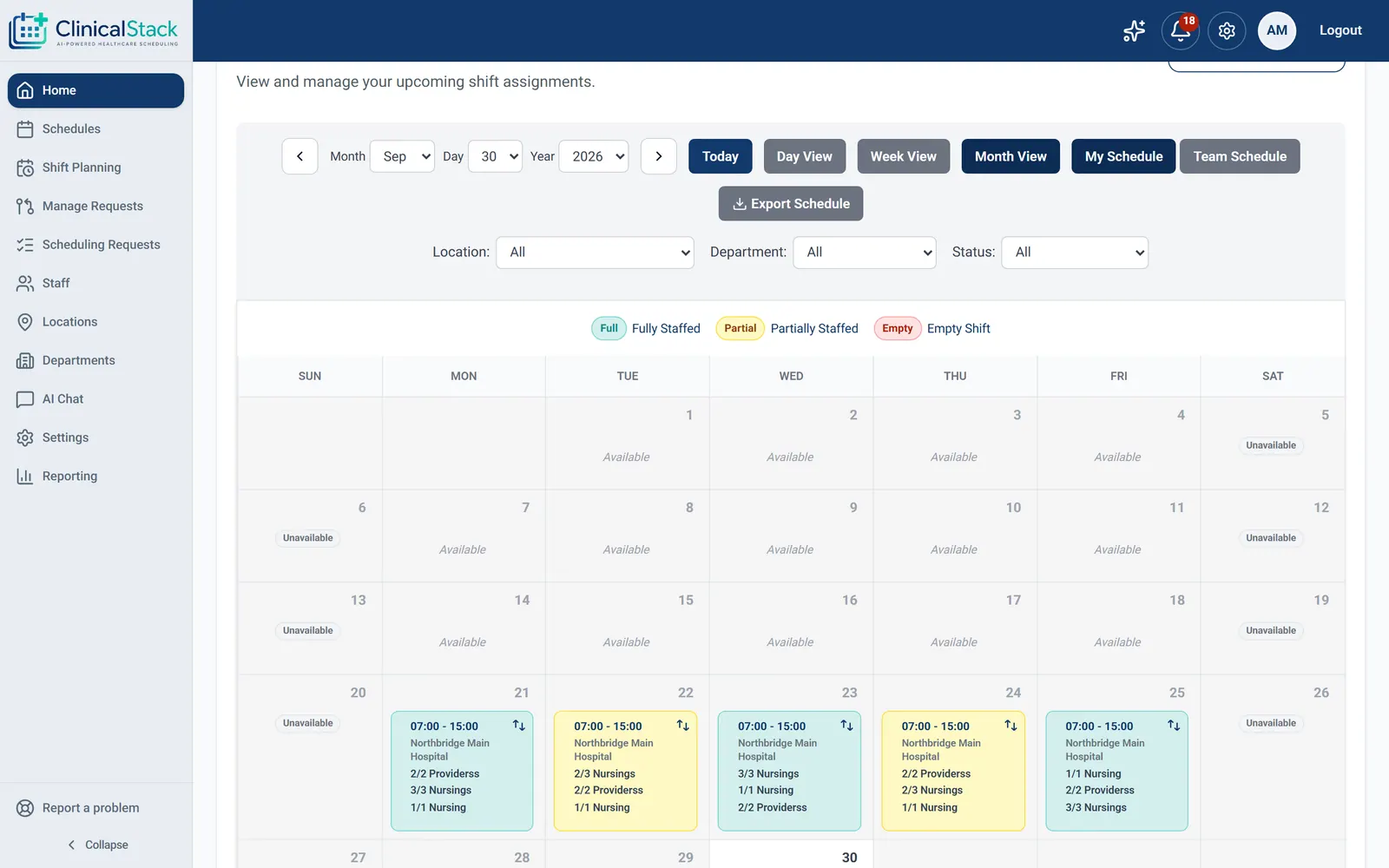The width and height of the screenshot is (1389, 868).
Task: Open the AM user avatar
Action: coord(1277,30)
